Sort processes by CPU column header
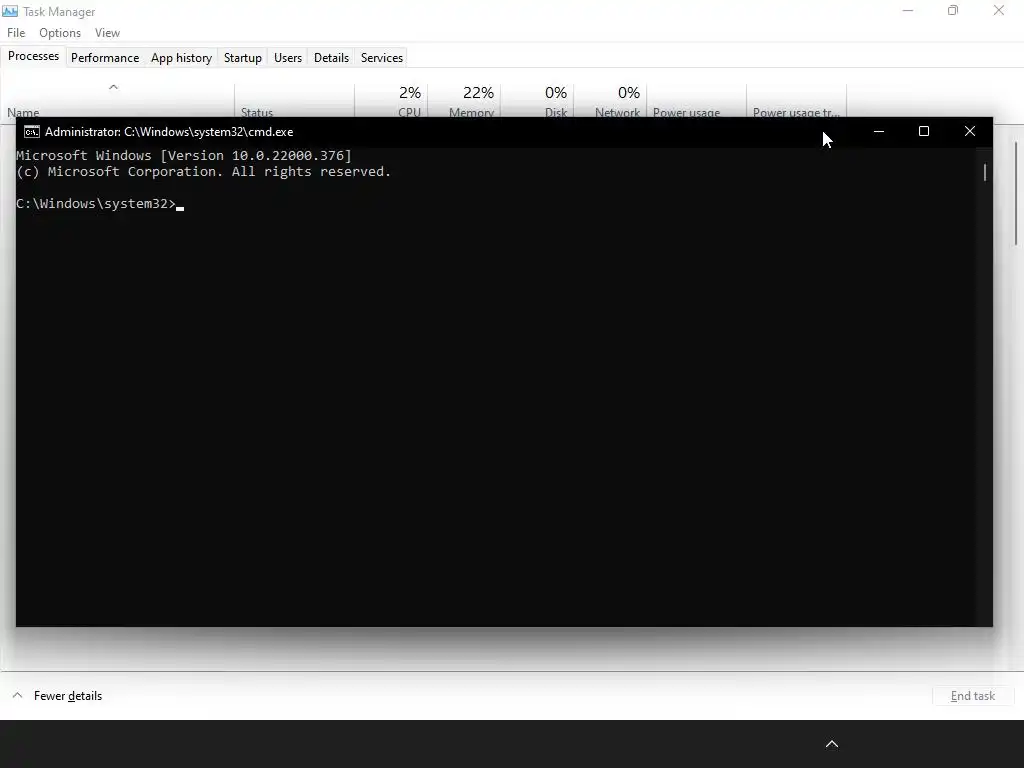Screen dimensions: 1024x768 392,102
